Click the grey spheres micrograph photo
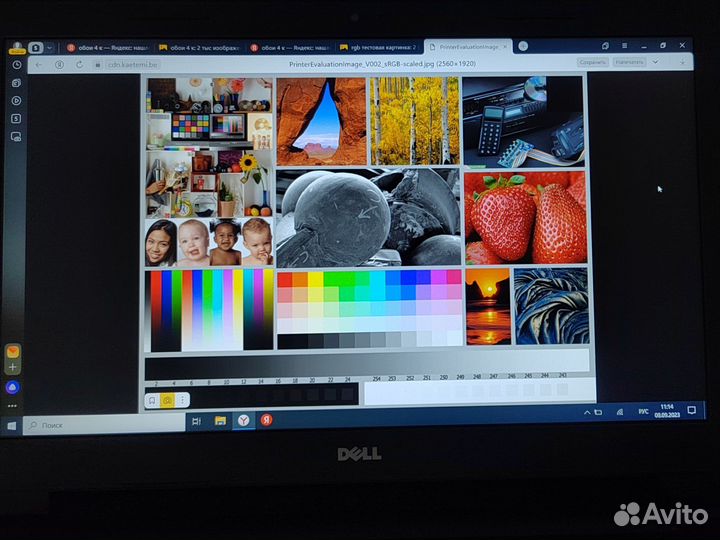The image size is (720, 540). click(x=368, y=218)
